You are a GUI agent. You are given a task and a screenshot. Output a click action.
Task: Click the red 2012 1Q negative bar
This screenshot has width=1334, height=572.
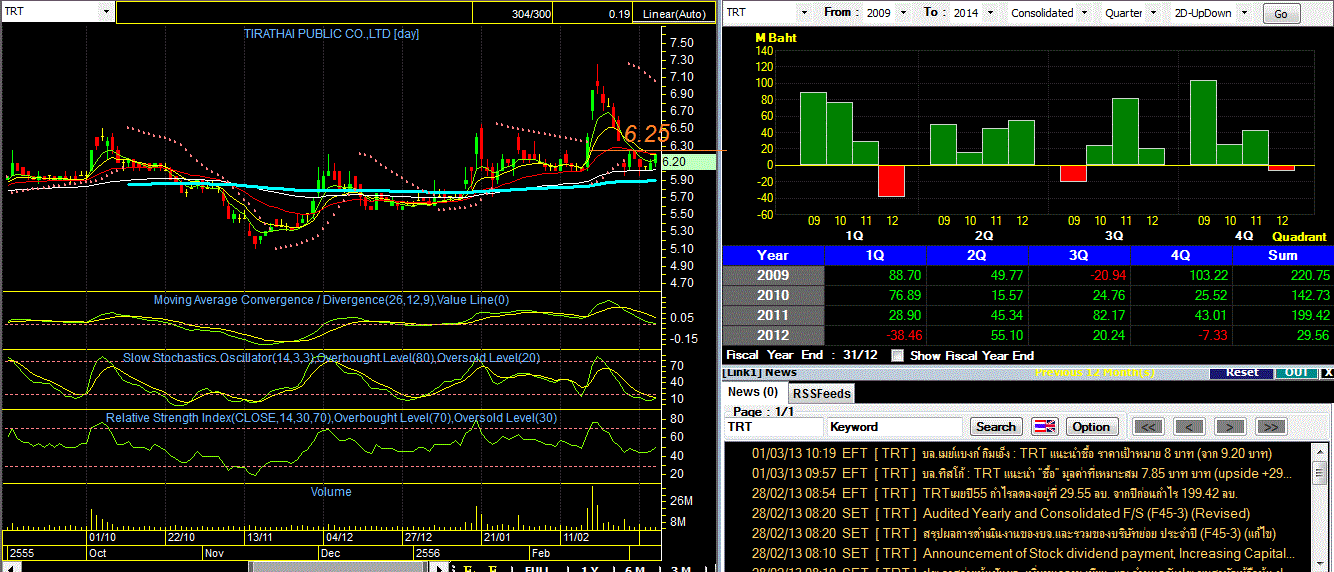[x=891, y=180]
